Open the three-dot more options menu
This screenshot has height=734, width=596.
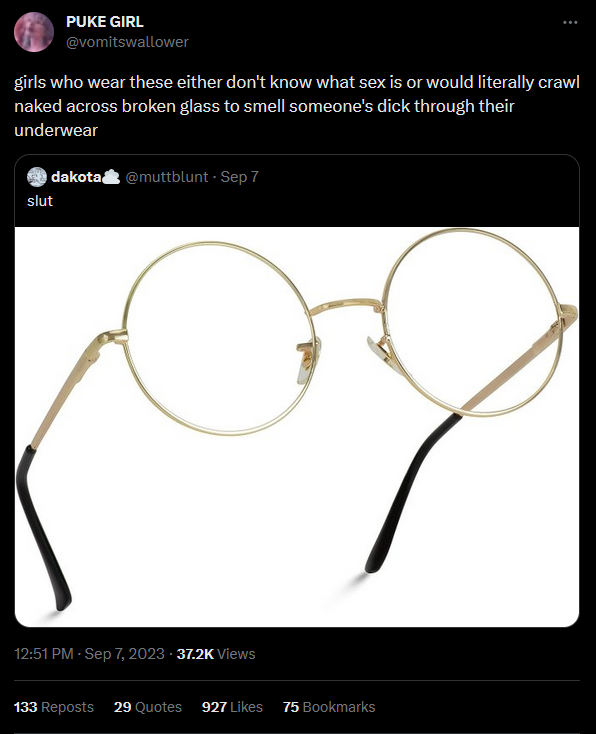click(x=570, y=22)
